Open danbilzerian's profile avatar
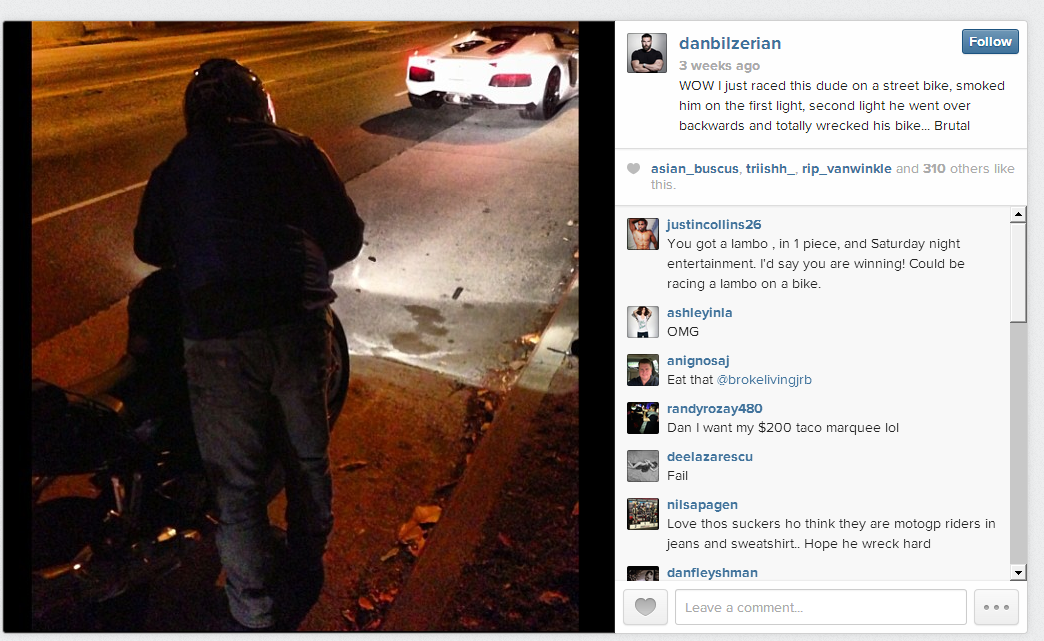The image size is (1044, 641). tap(647, 53)
